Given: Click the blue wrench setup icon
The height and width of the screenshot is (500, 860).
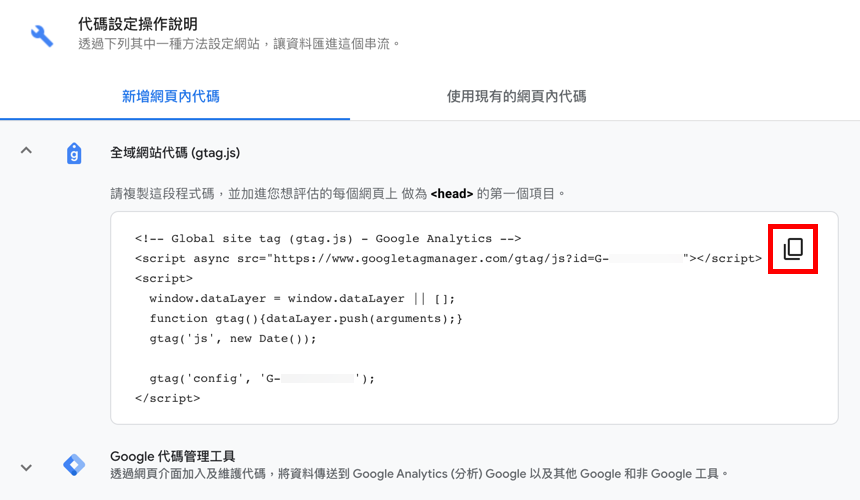Looking at the screenshot, I should 42,36.
